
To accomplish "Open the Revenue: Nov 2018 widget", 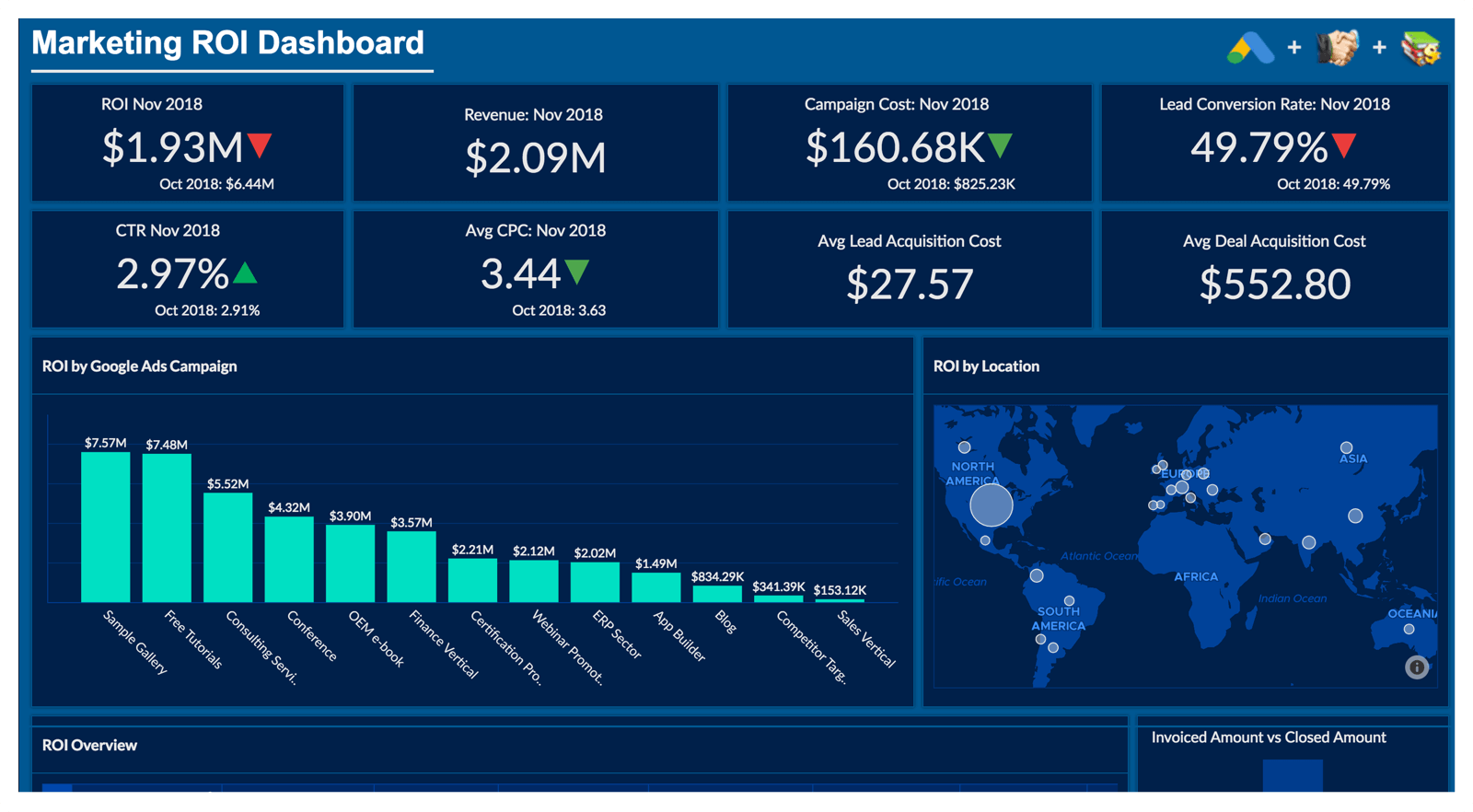I will [x=535, y=143].
